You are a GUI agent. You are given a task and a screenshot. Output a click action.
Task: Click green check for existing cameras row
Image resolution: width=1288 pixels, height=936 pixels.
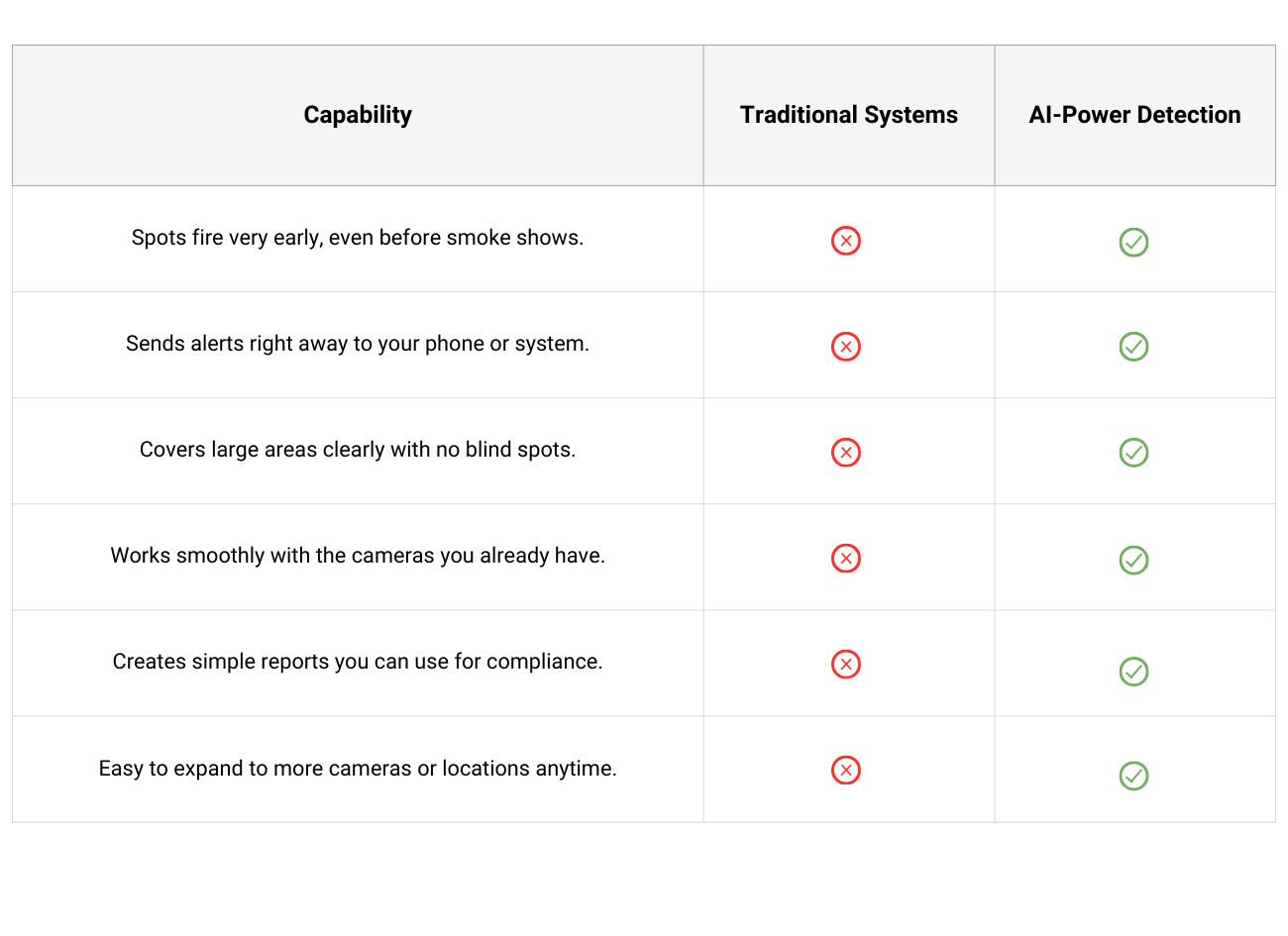[x=1133, y=560]
